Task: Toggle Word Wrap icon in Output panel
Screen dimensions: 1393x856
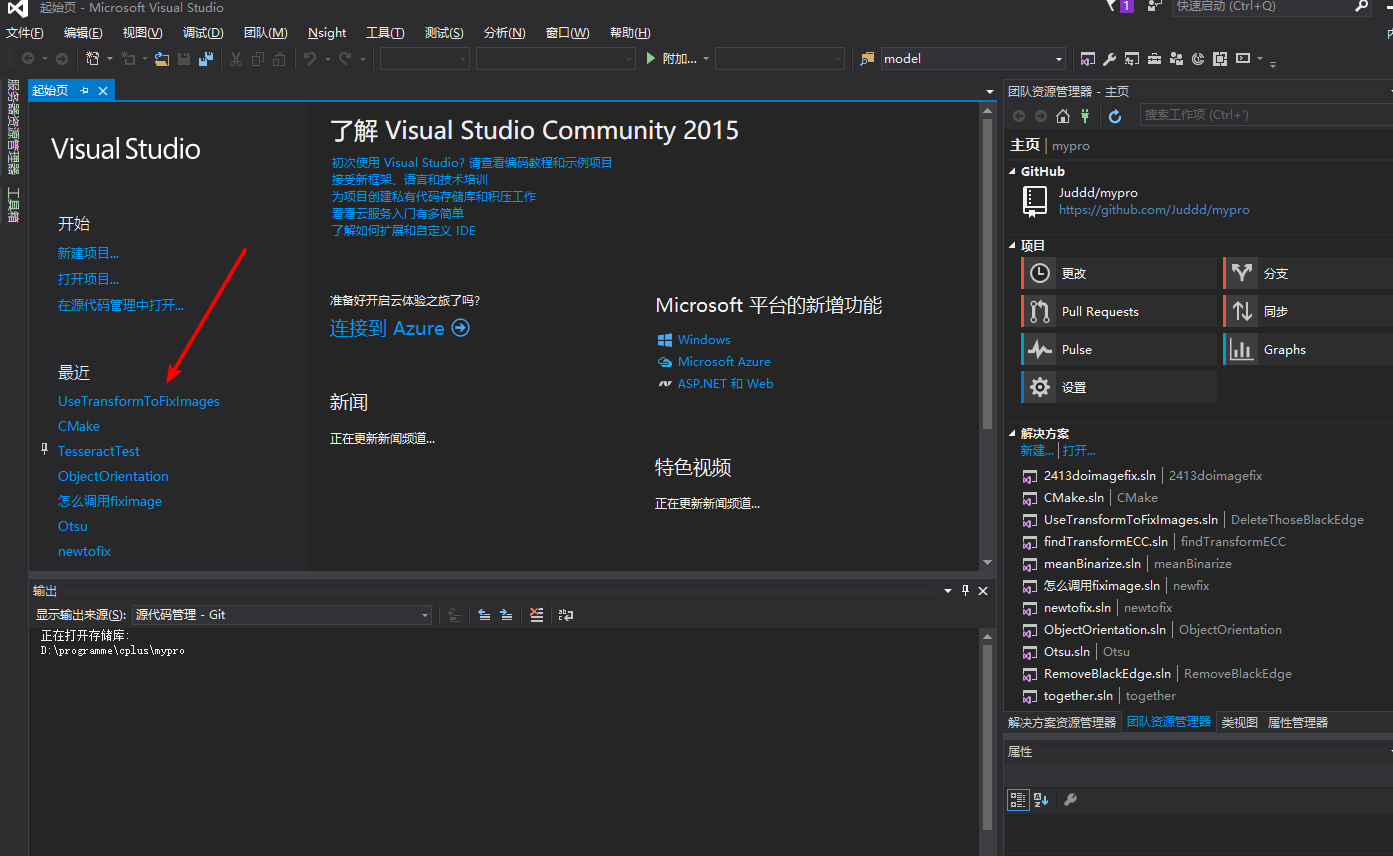Action: click(566, 615)
